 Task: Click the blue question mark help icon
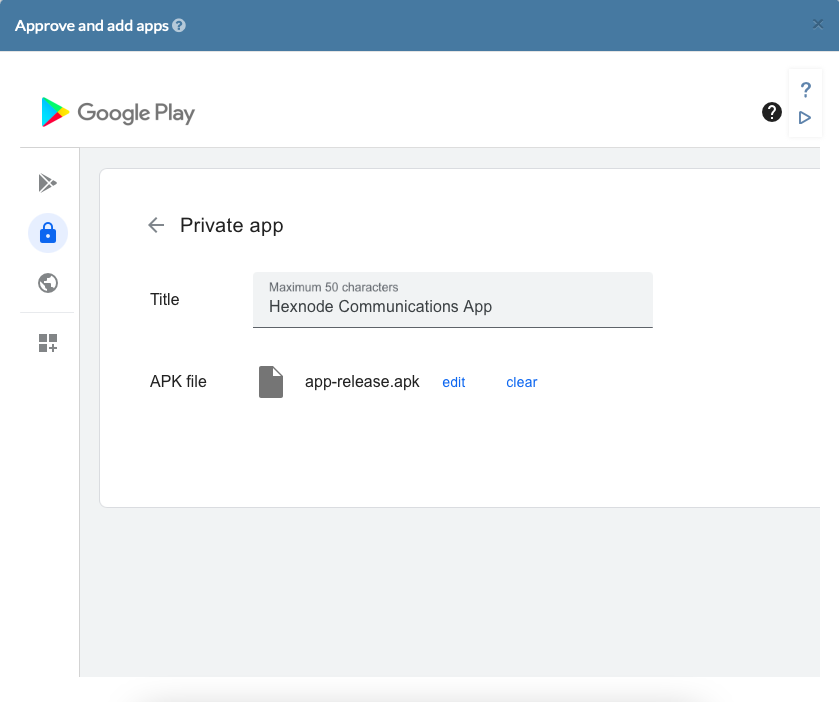click(x=805, y=89)
